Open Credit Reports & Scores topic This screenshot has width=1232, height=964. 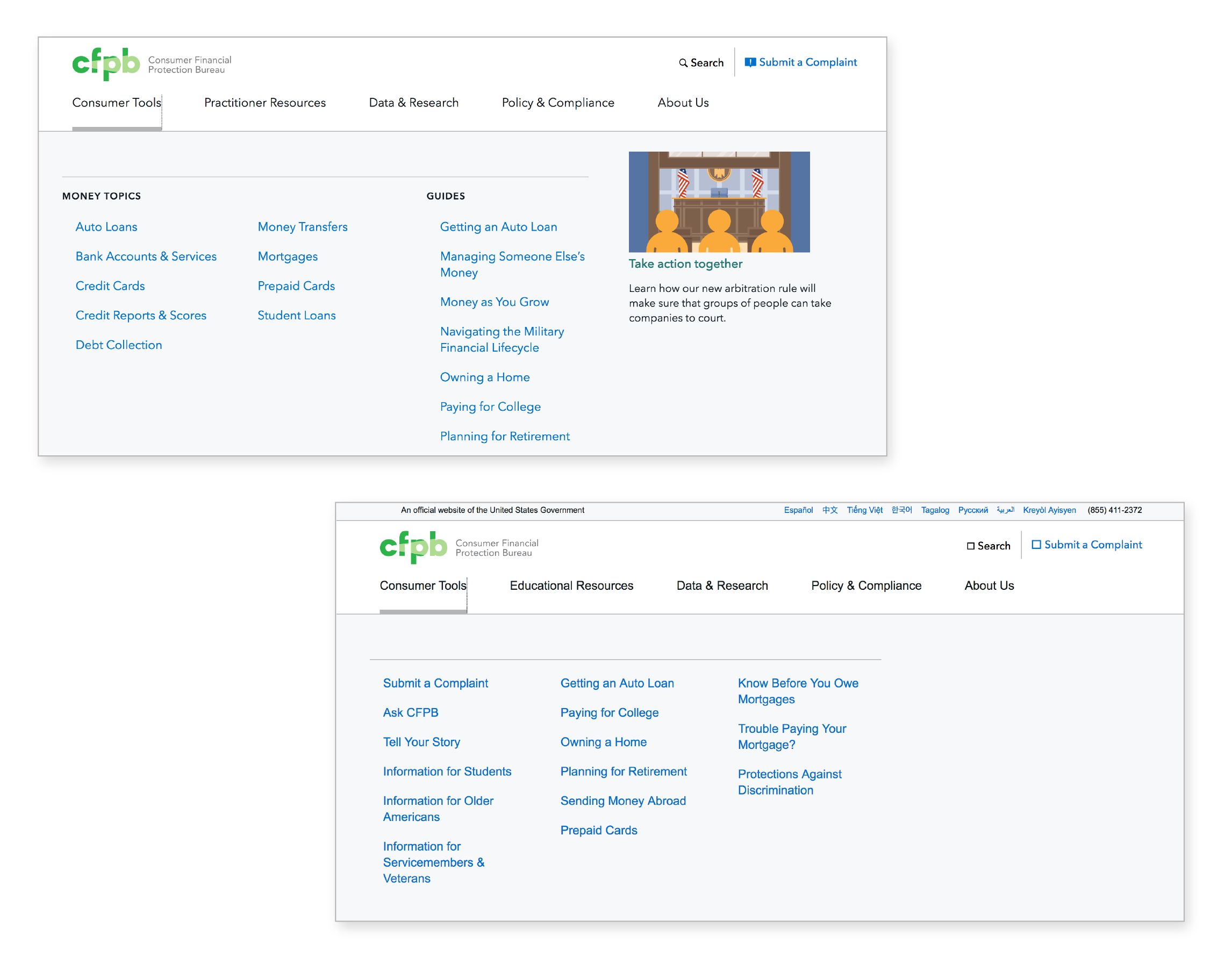(x=140, y=316)
